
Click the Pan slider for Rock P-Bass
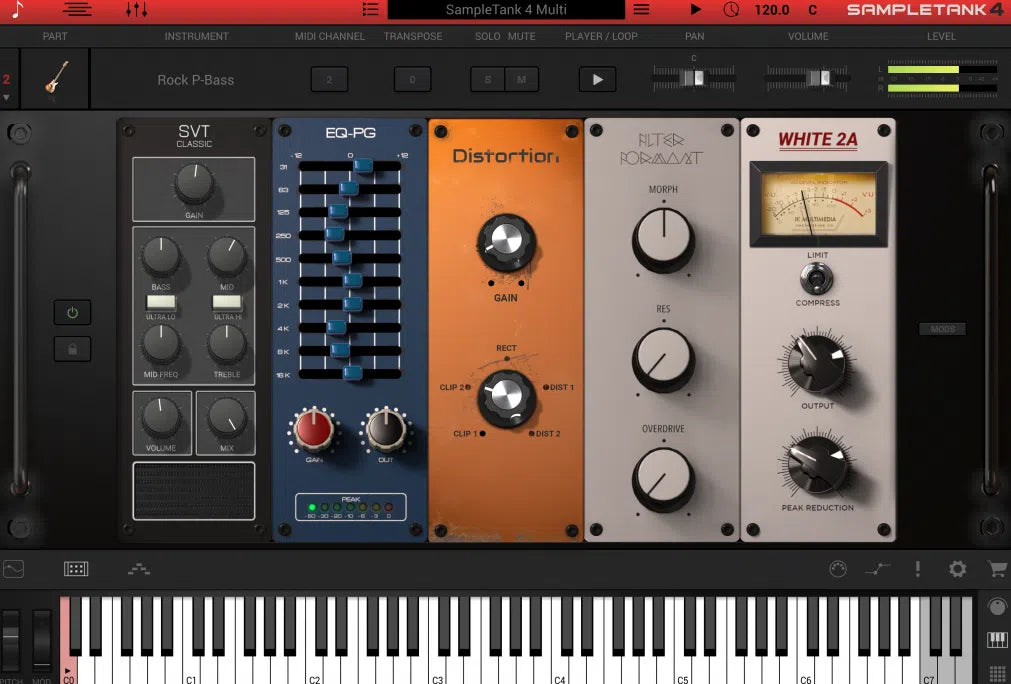point(694,78)
